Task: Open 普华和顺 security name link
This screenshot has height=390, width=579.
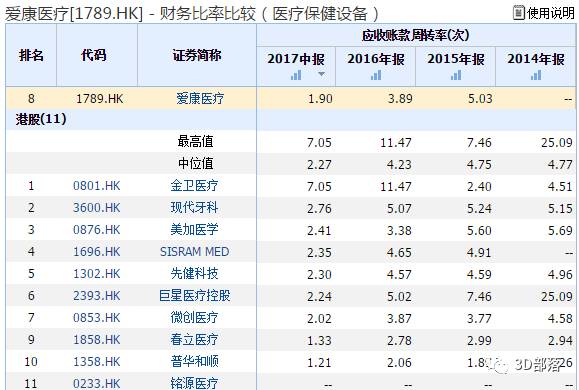Action: [194, 362]
